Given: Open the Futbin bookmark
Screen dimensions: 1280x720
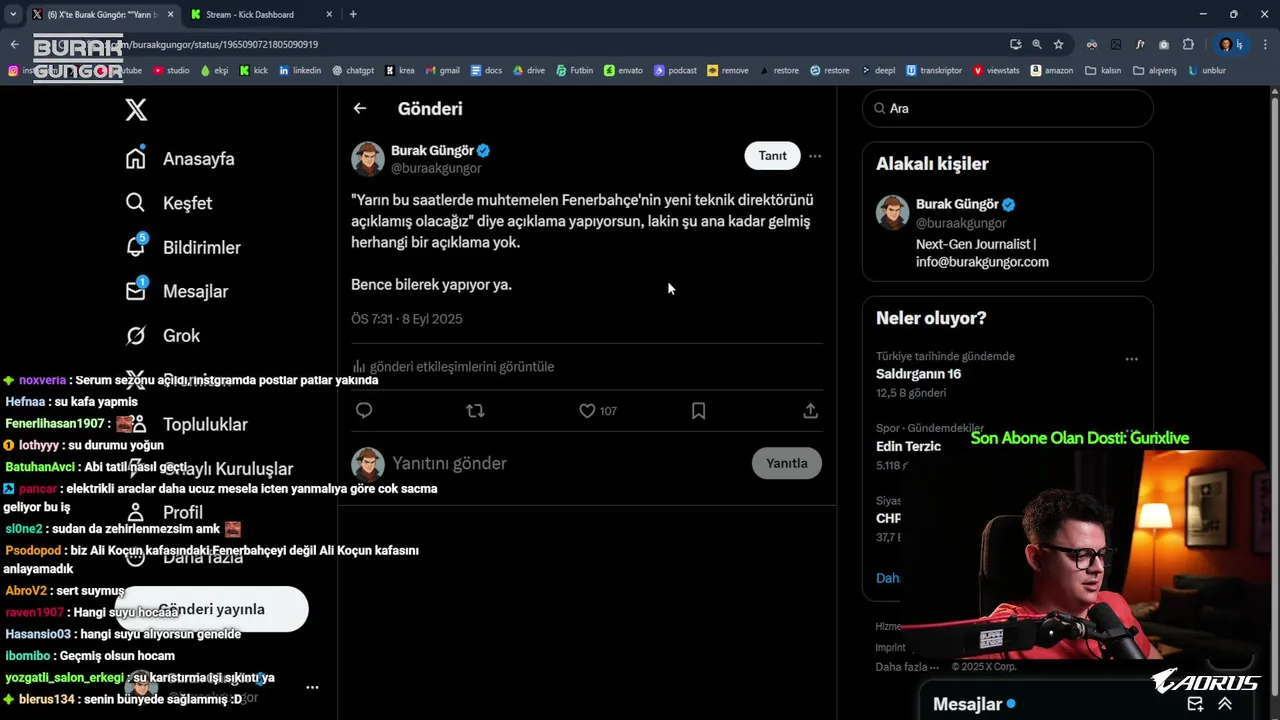Looking at the screenshot, I should 575,71.
